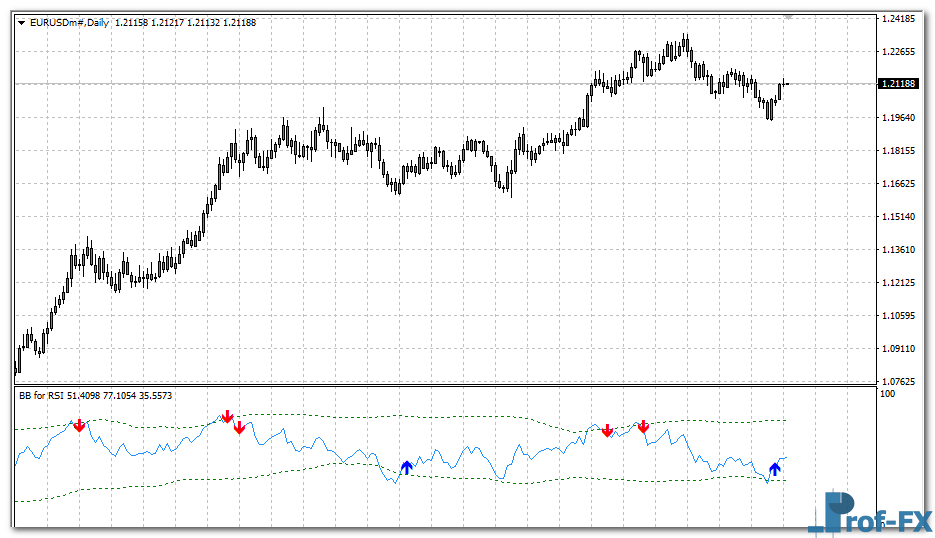This screenshot has height=538, width=935.
Task: Click the rightmost blue up arrow signal
Action: coord(774,468)
